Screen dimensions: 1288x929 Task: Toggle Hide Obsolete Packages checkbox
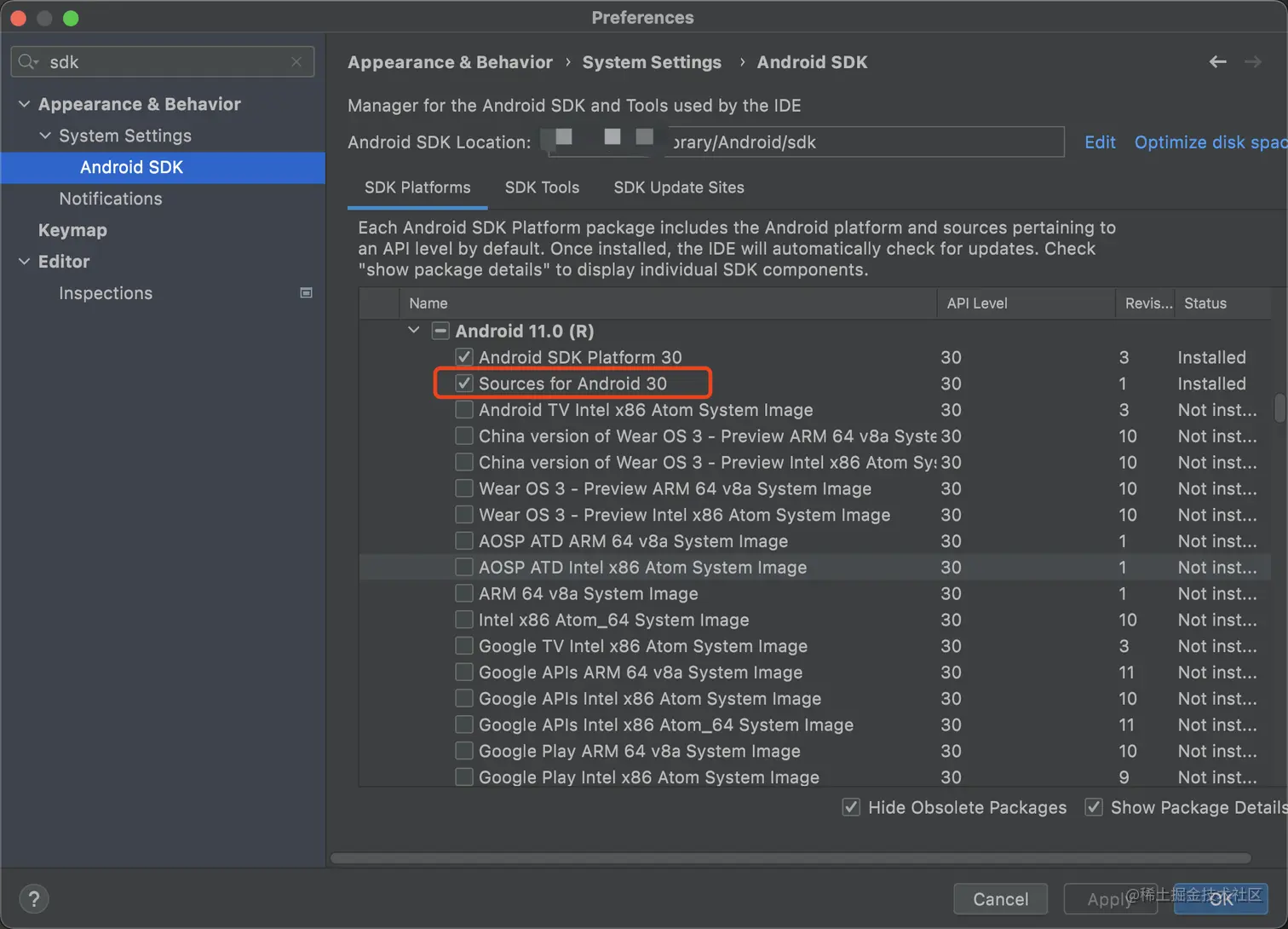point(851,807)
